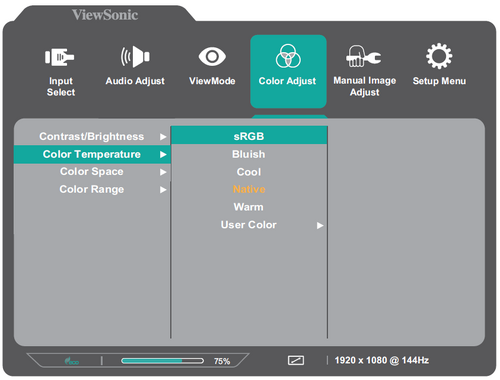Open the ViewMode eye icon
The image size is (500, 380).
click(x=212, y=57)
